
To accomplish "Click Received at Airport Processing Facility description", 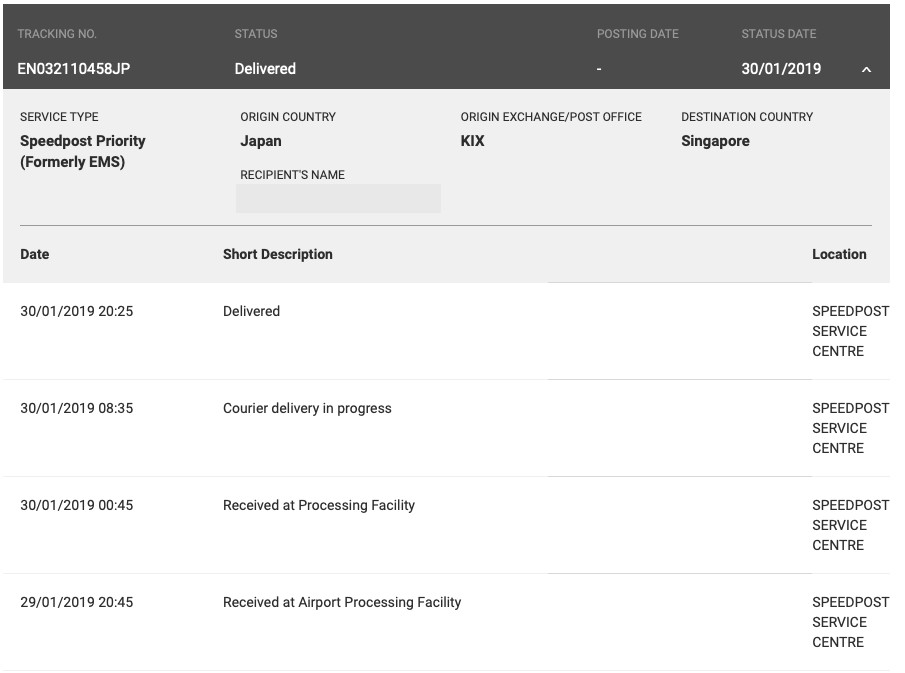I will pos(342,603).
